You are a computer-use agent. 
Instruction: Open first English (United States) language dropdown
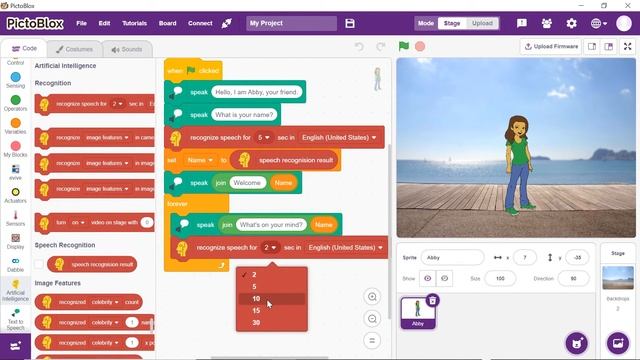[x=339, y=138]
